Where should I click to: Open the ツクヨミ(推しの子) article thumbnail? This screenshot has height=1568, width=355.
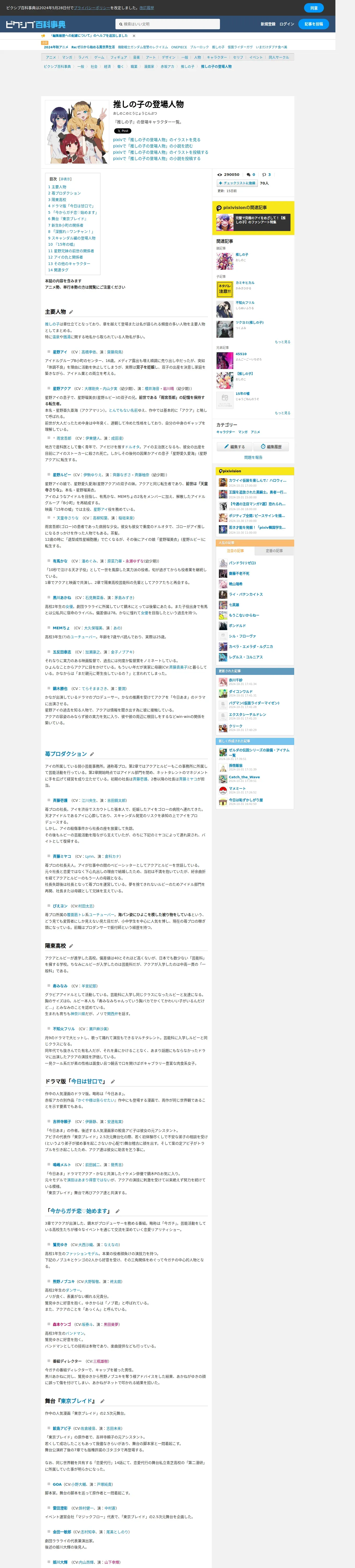(225, 329)
